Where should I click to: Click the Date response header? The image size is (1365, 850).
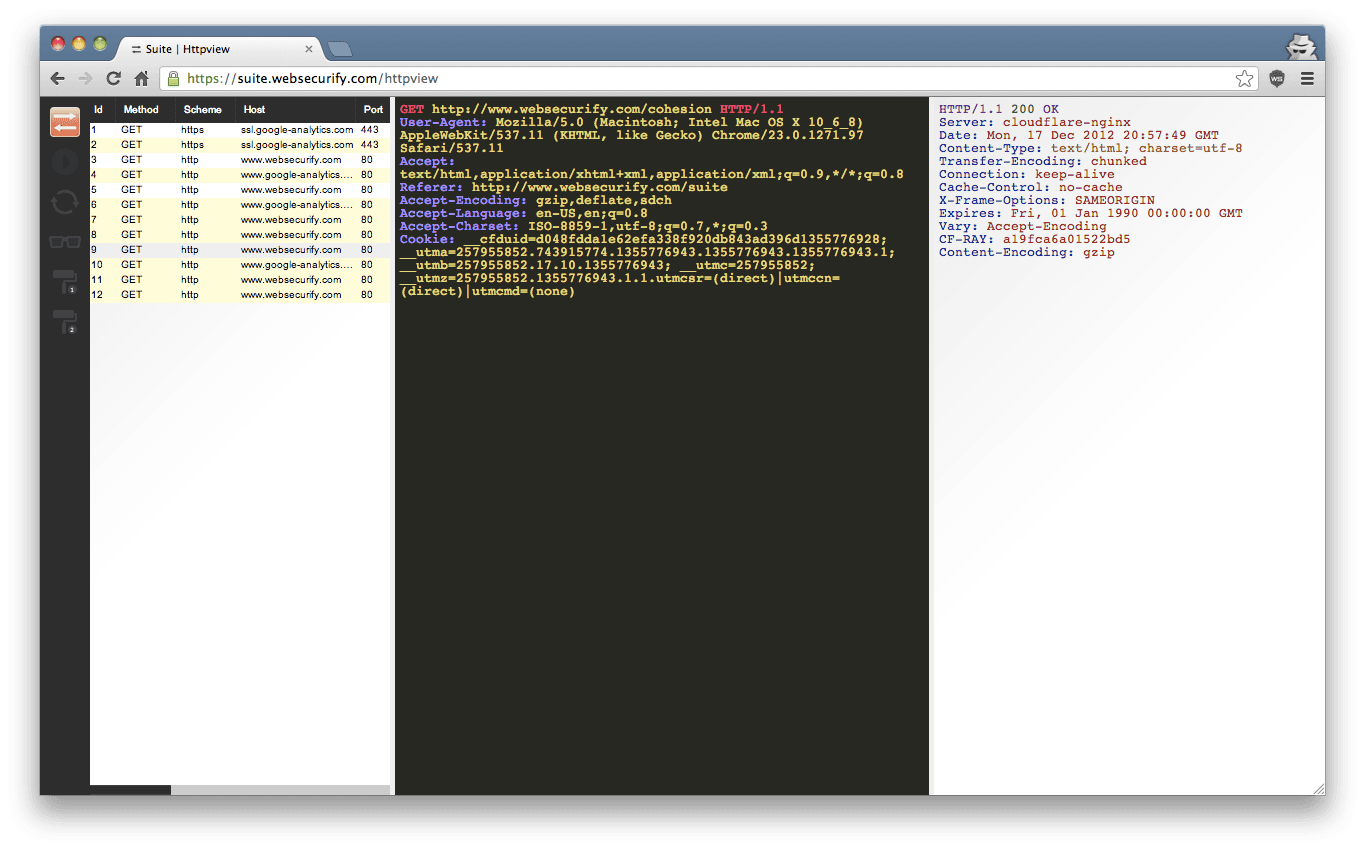click(1078, 135)
